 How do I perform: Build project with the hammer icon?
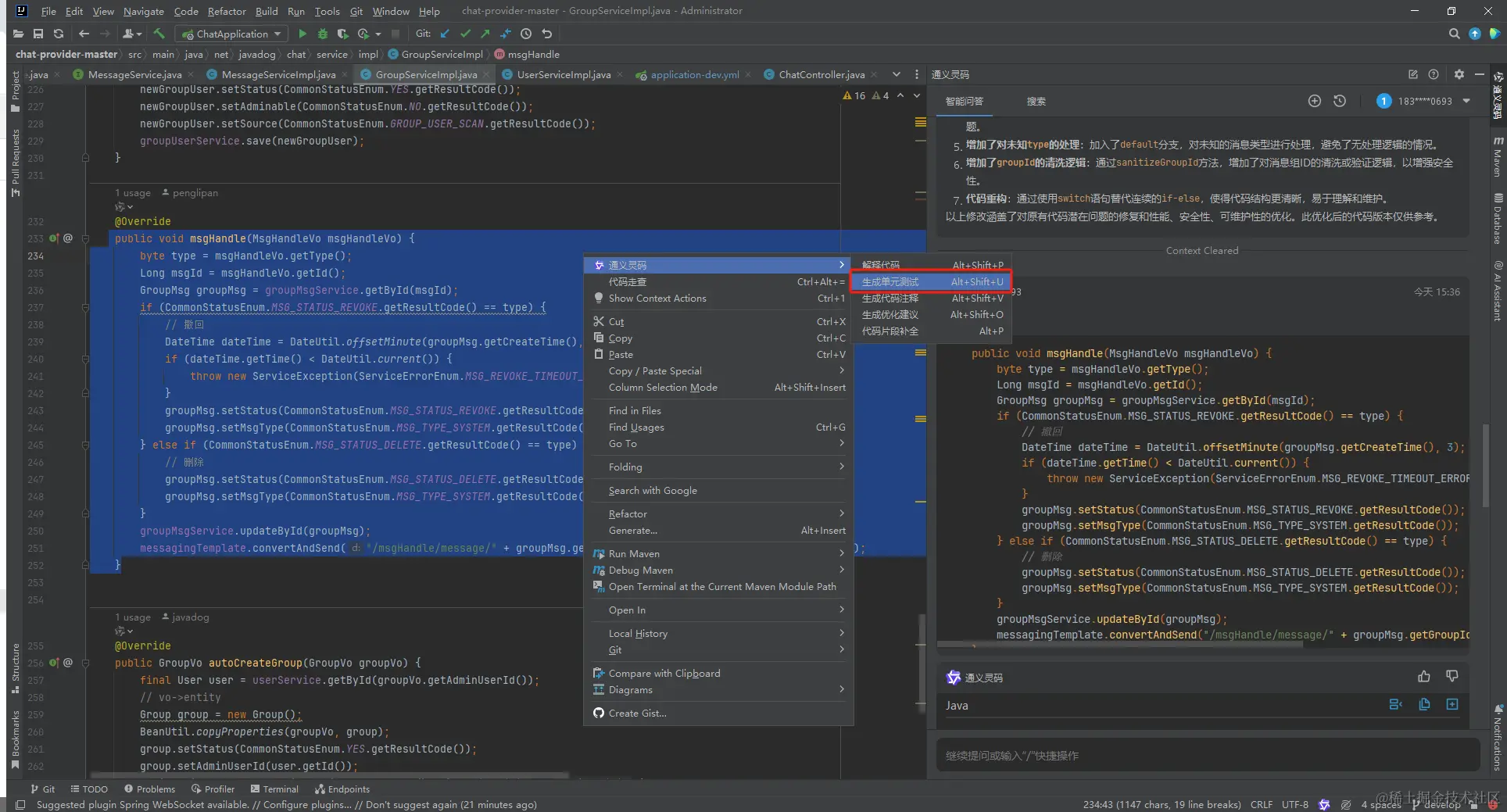(x=159, y=34)
